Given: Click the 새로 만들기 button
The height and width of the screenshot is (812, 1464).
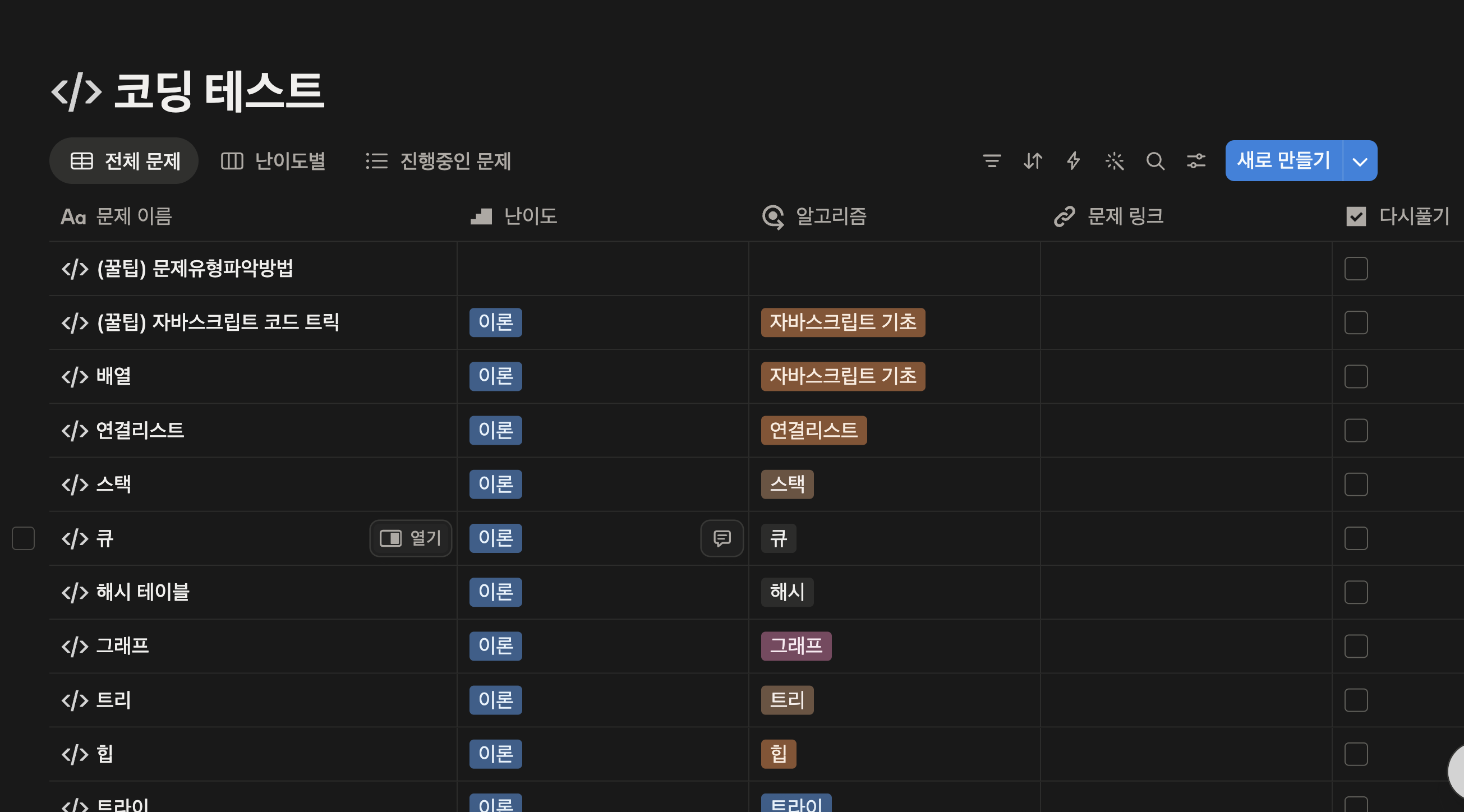Looking at the screenshot, I should pyautogui.click(x=1283, y=161).
